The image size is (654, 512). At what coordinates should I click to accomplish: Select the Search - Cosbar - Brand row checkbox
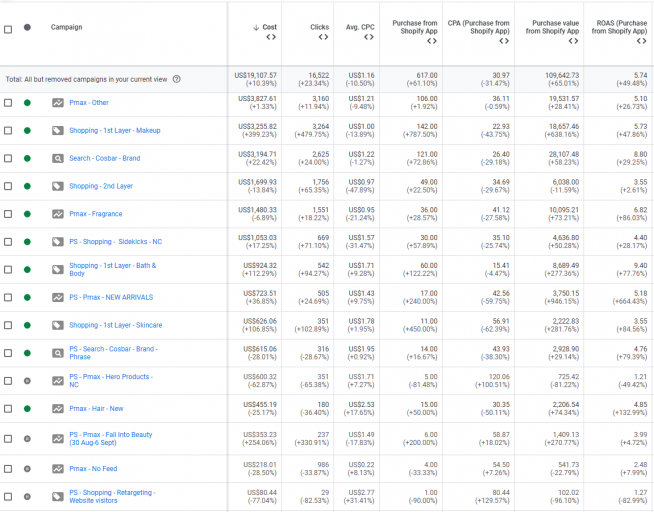click(8, 158)
